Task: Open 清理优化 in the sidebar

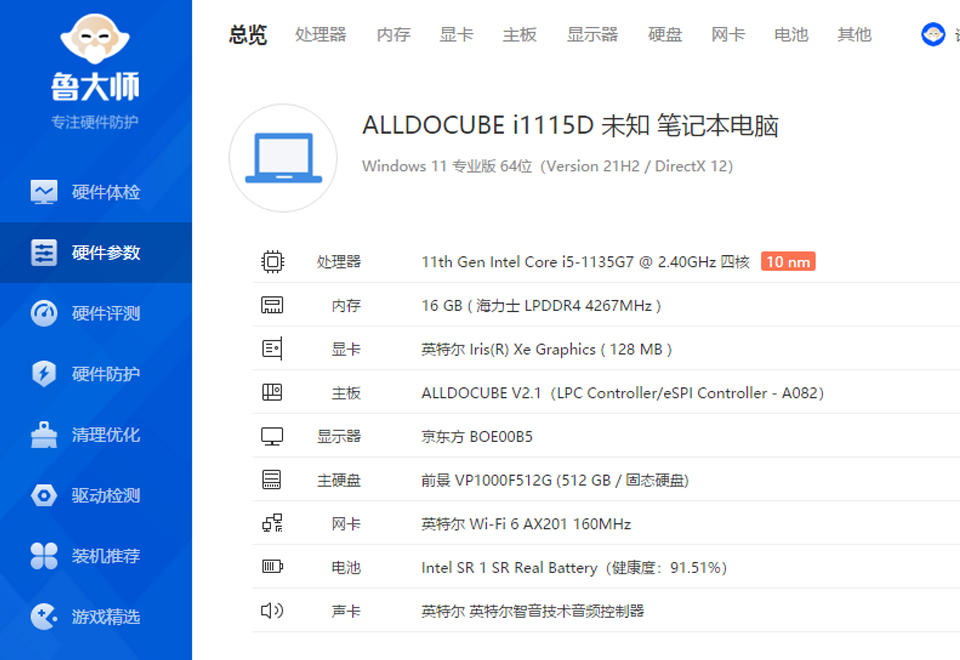Action: [96, 435]
